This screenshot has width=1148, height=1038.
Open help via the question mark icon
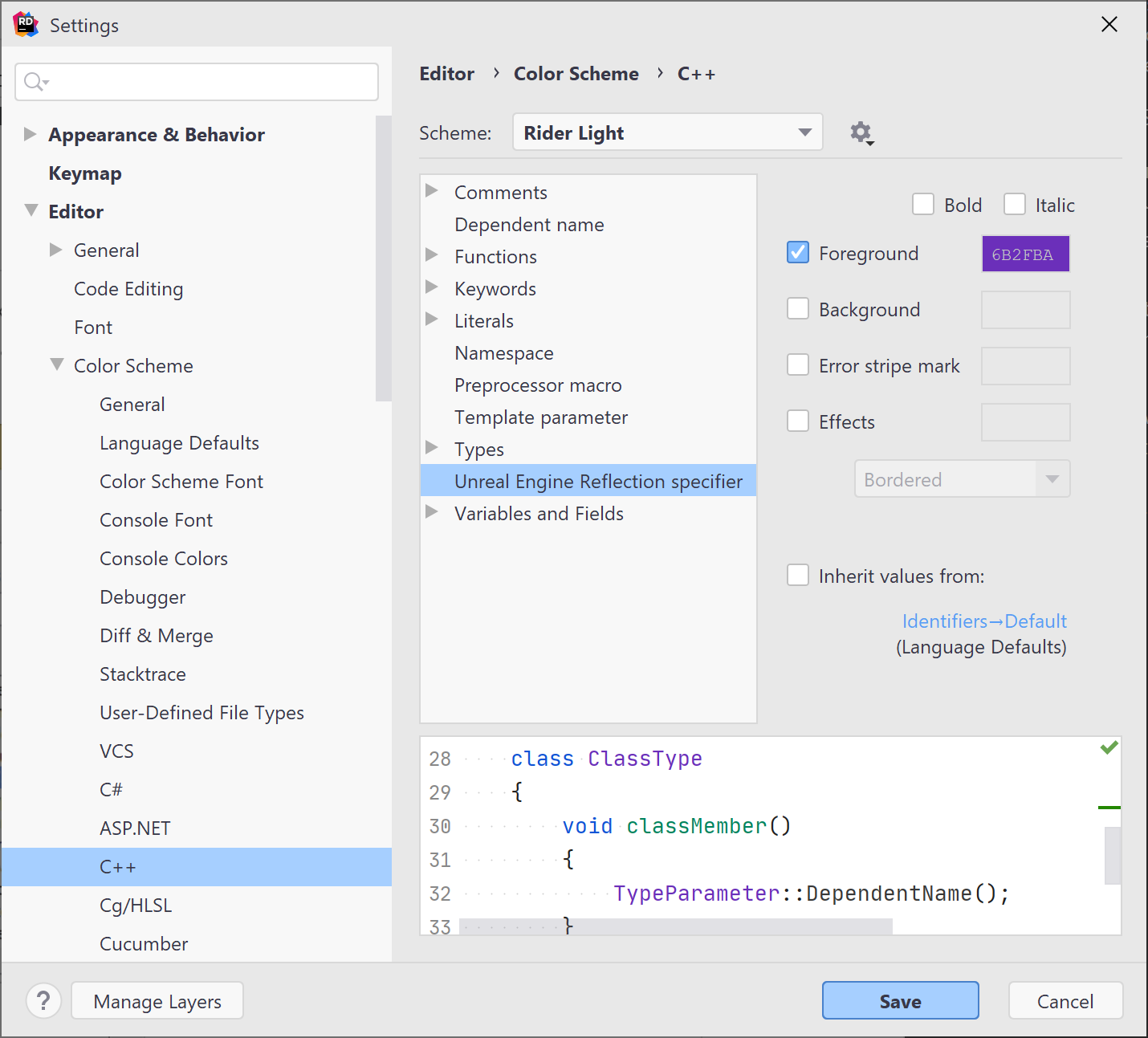click(x=44, y=1000)
